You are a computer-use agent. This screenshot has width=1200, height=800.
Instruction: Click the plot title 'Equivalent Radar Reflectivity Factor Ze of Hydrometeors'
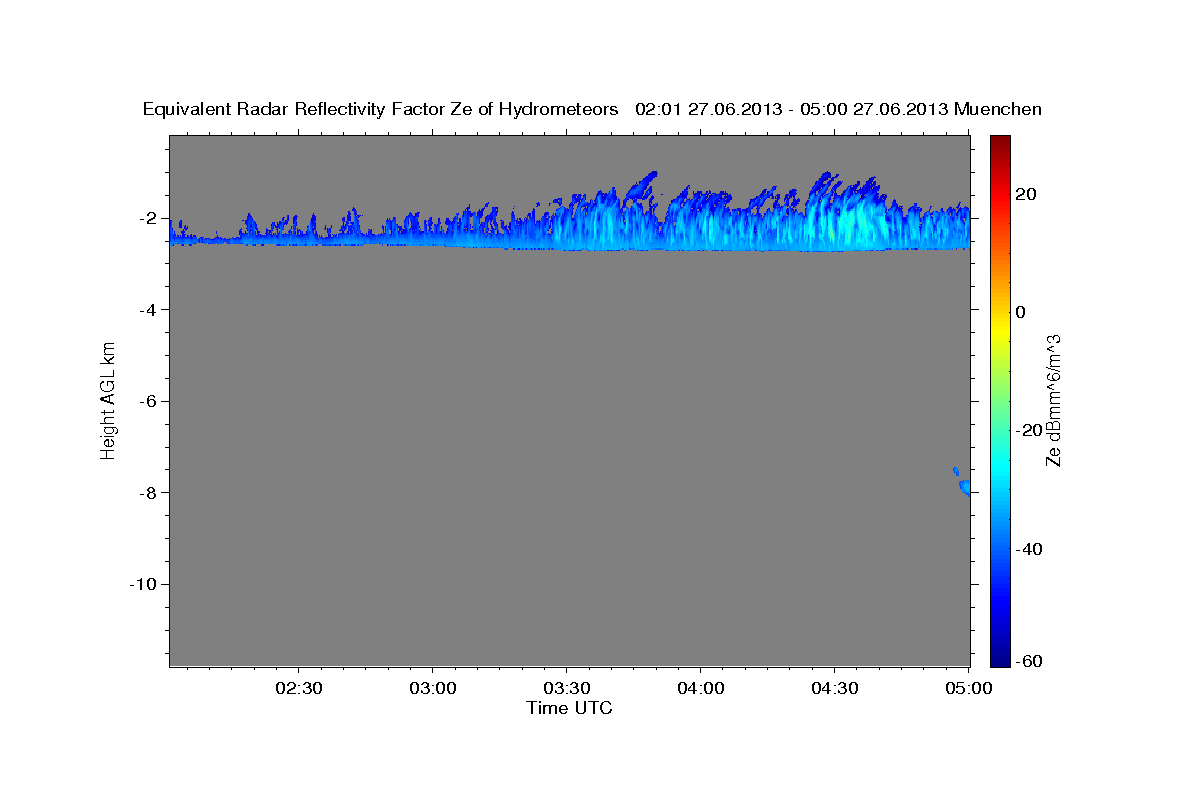381,110
